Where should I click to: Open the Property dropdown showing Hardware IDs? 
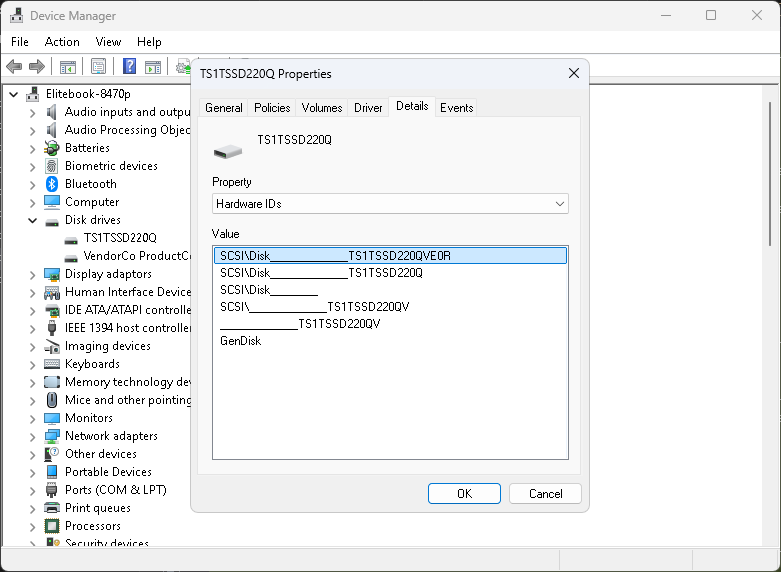(390, 204)
